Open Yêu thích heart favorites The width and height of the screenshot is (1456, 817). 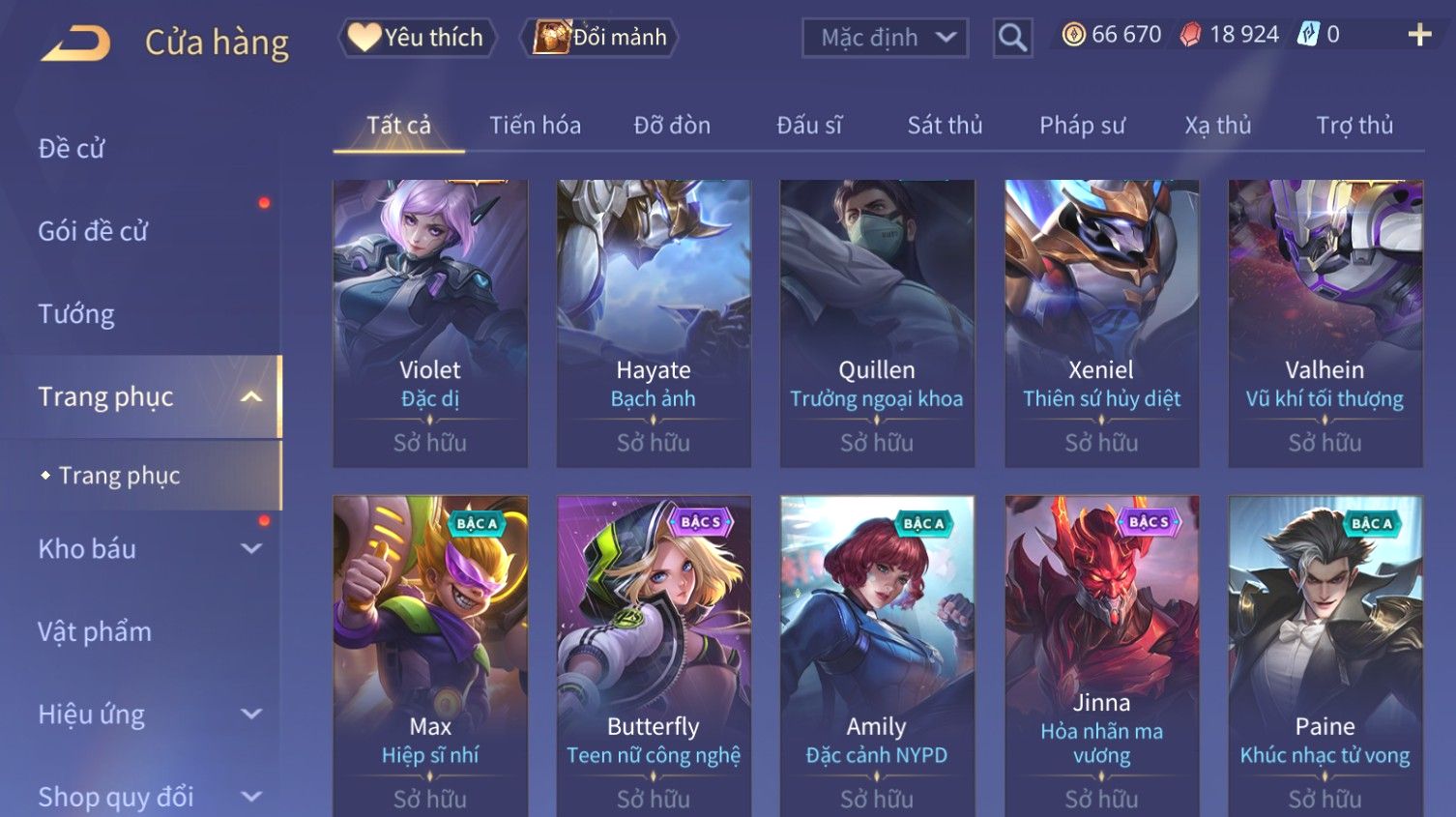417,38
